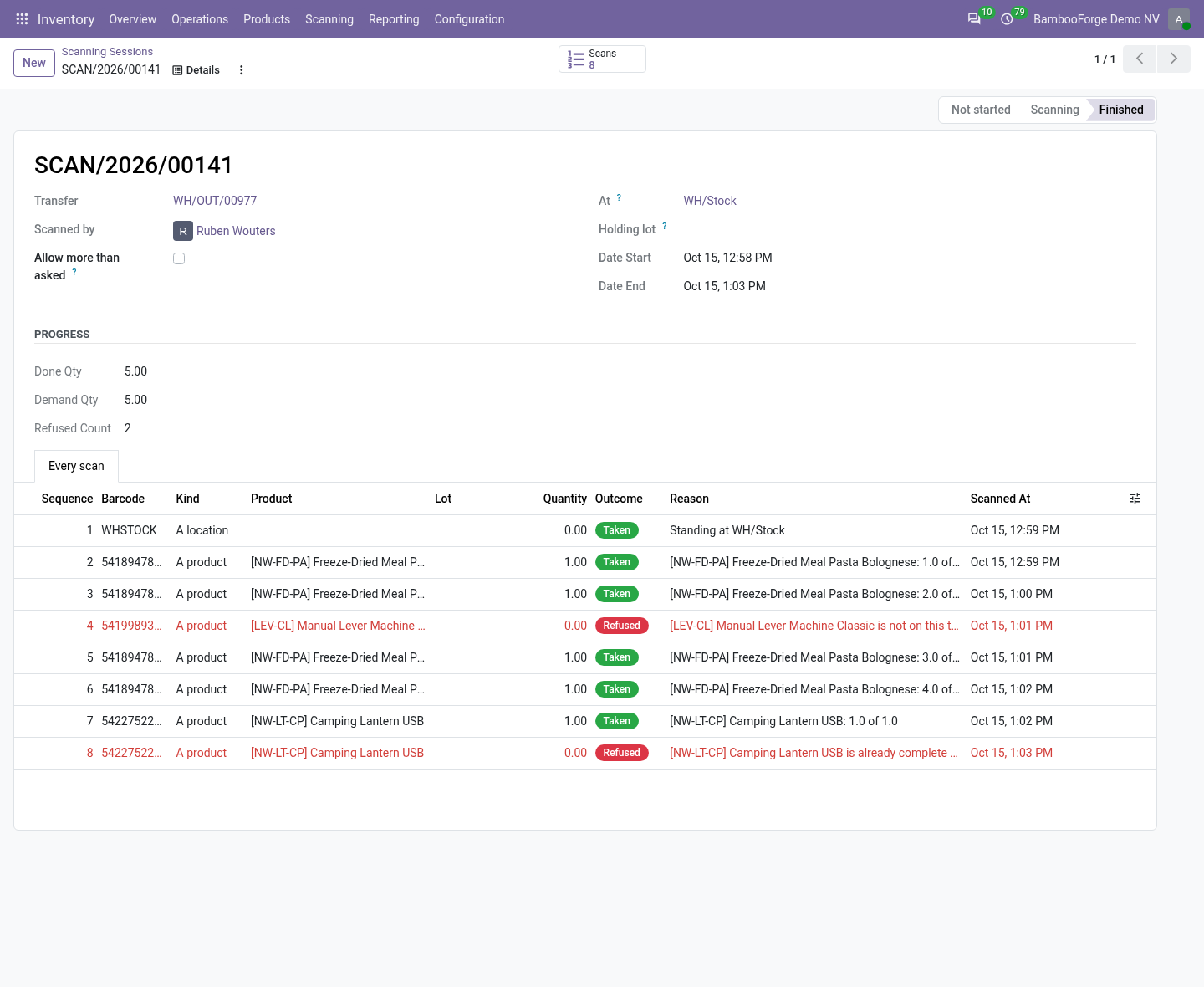Open the 'already complete' refused reason text
1204x987 pixels.
click(x=814, y=753)
